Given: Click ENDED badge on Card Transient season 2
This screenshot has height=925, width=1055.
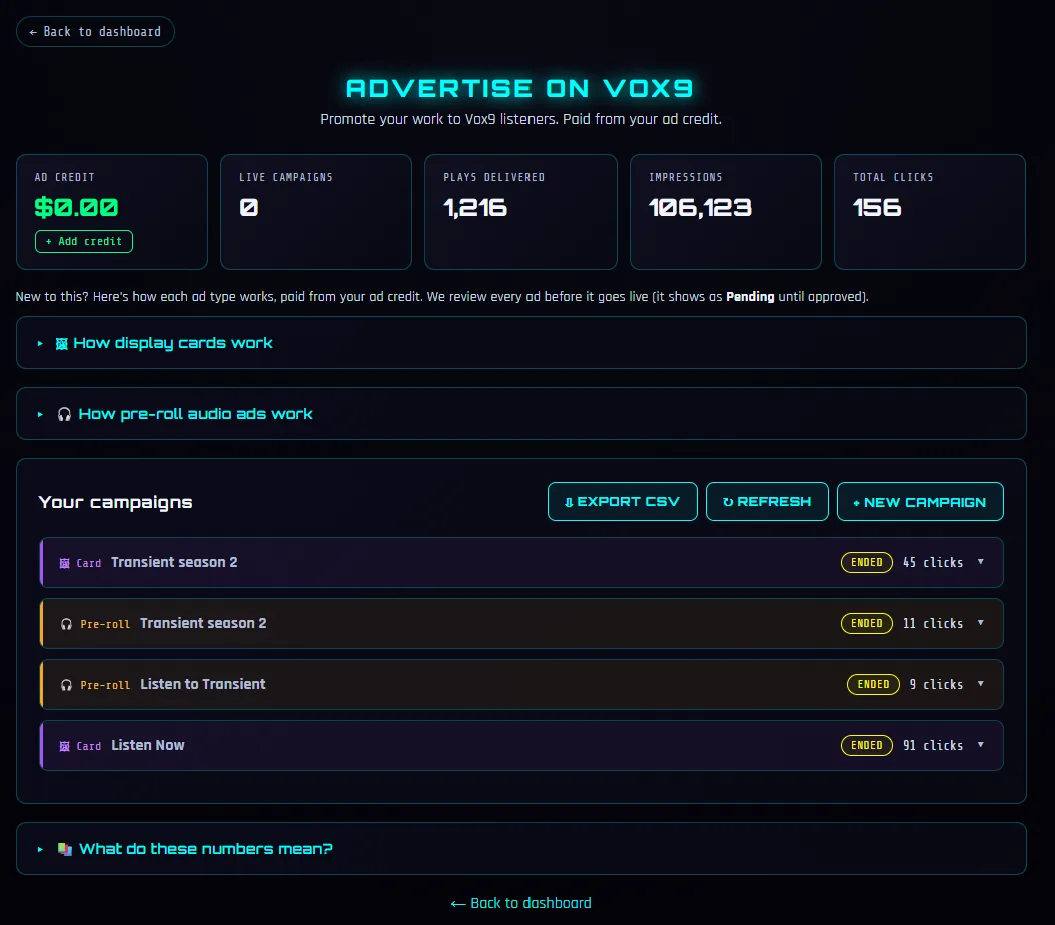Looking at the screenshot, I should [867, 562].
